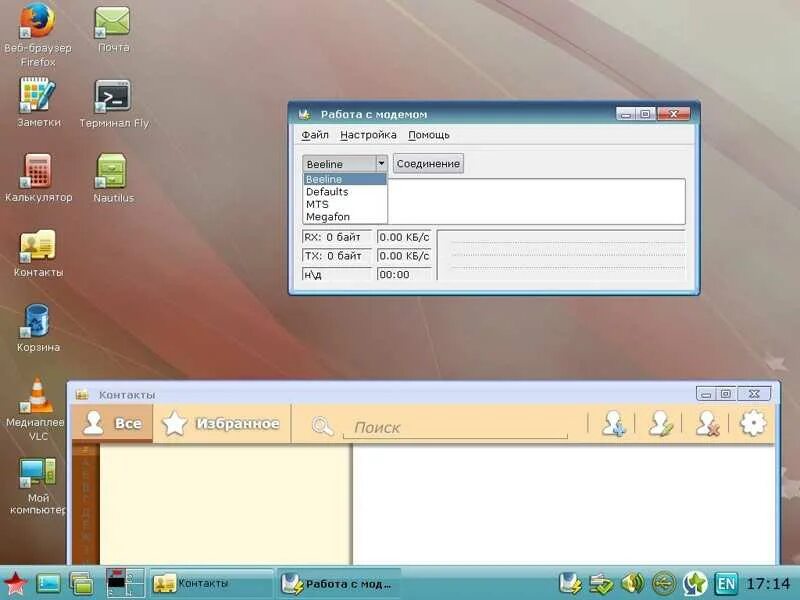Screen dimensions: 800x600
Task: Switch to the Все contacts tab
Action: tap(113, 423)
